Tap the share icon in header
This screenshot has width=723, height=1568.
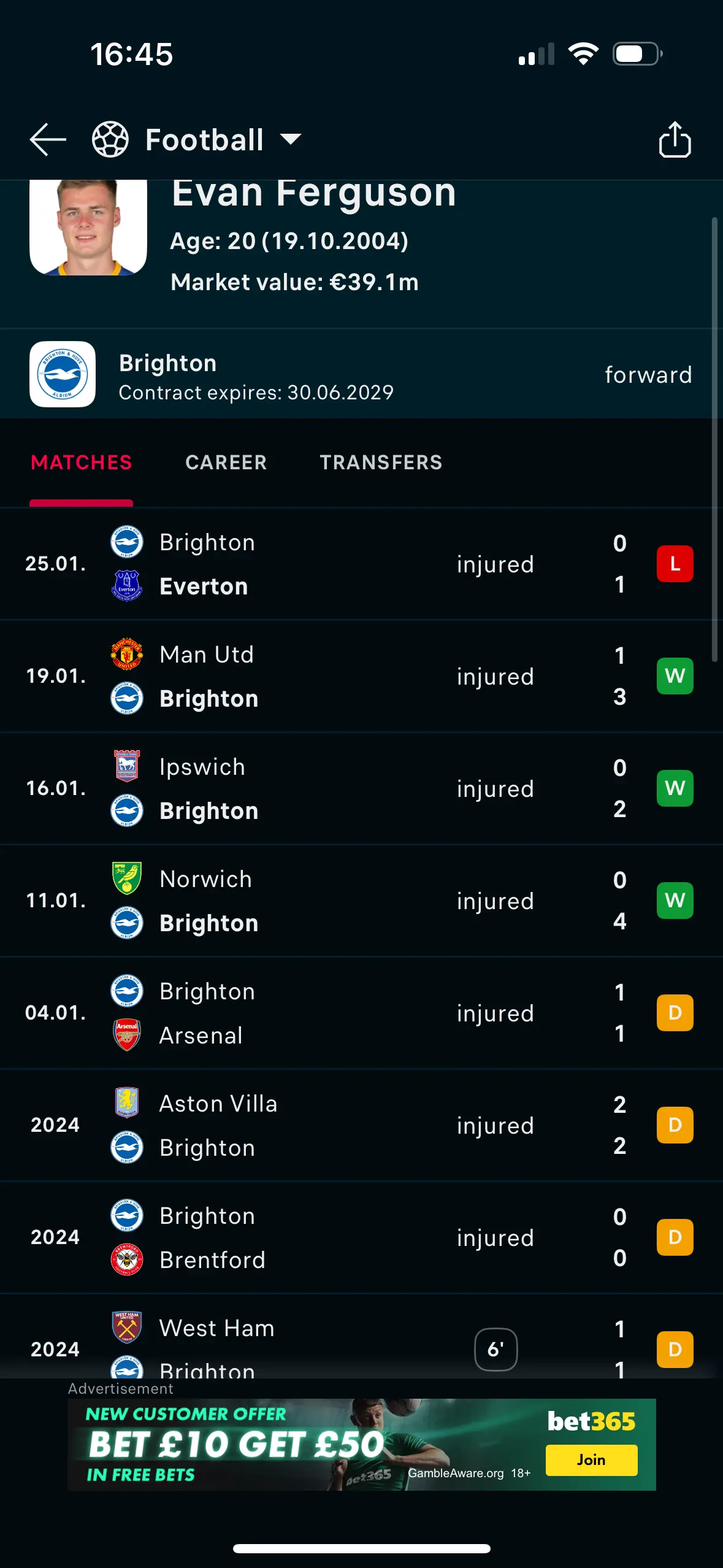(675, 140)
